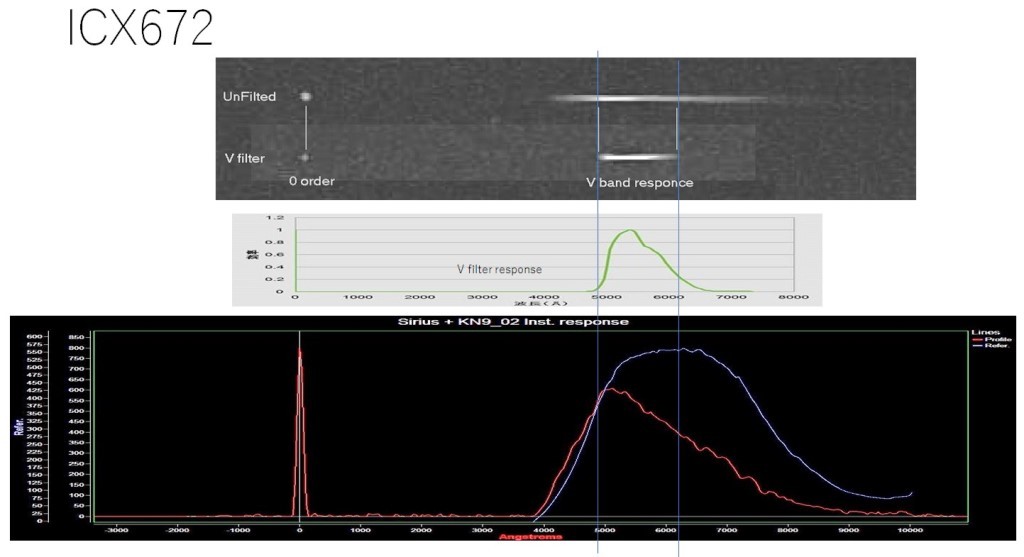Click the vertical Refer. axis label
Screen dimensions: 1024x557
tap(19, 427)
